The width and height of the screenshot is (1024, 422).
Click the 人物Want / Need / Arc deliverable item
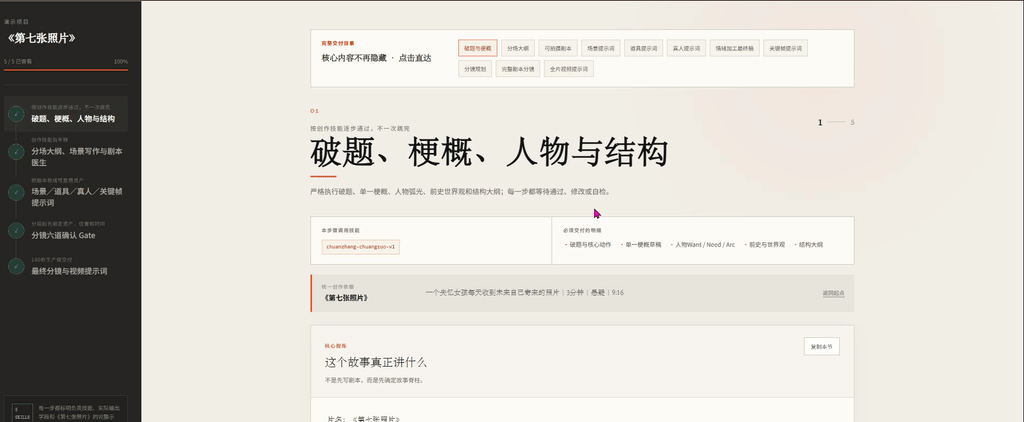[703, 244]
